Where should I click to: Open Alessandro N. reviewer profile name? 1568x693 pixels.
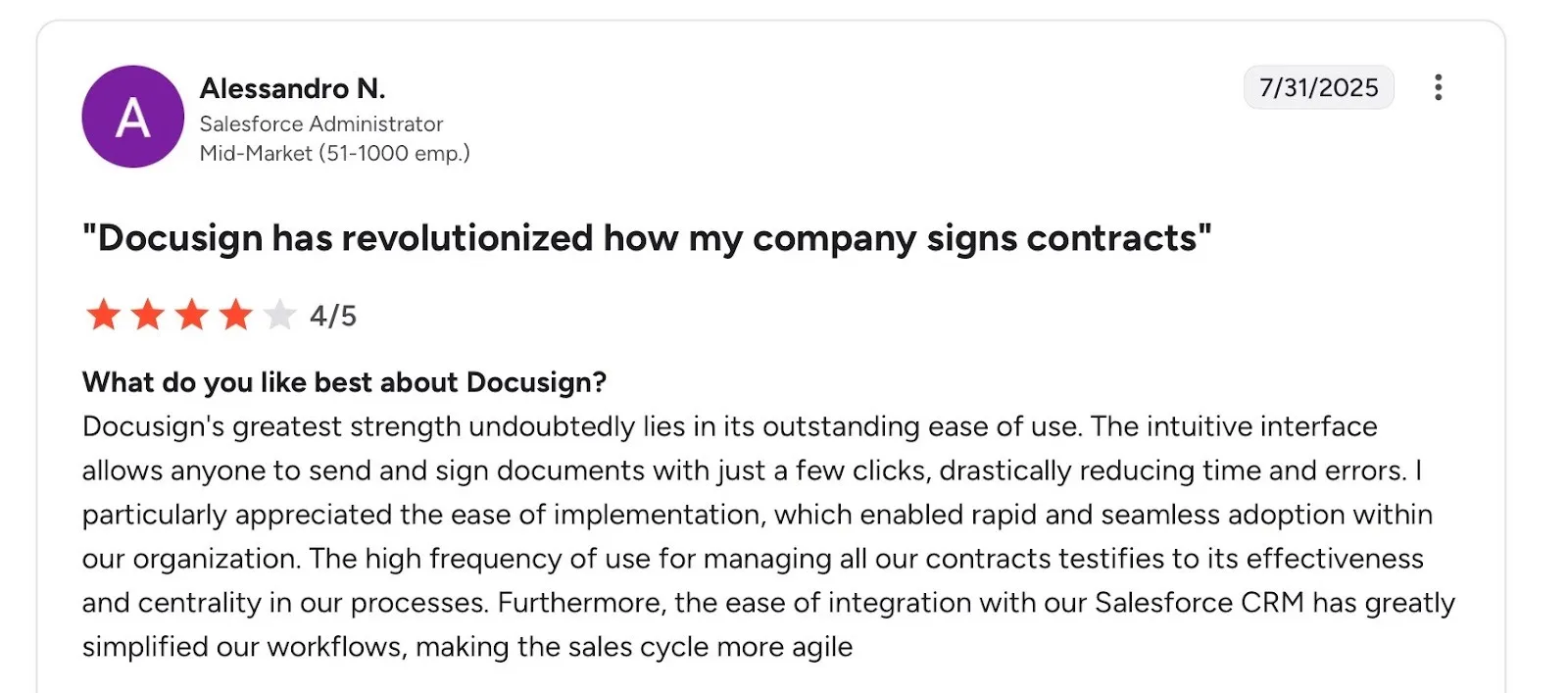click(292, 89)
